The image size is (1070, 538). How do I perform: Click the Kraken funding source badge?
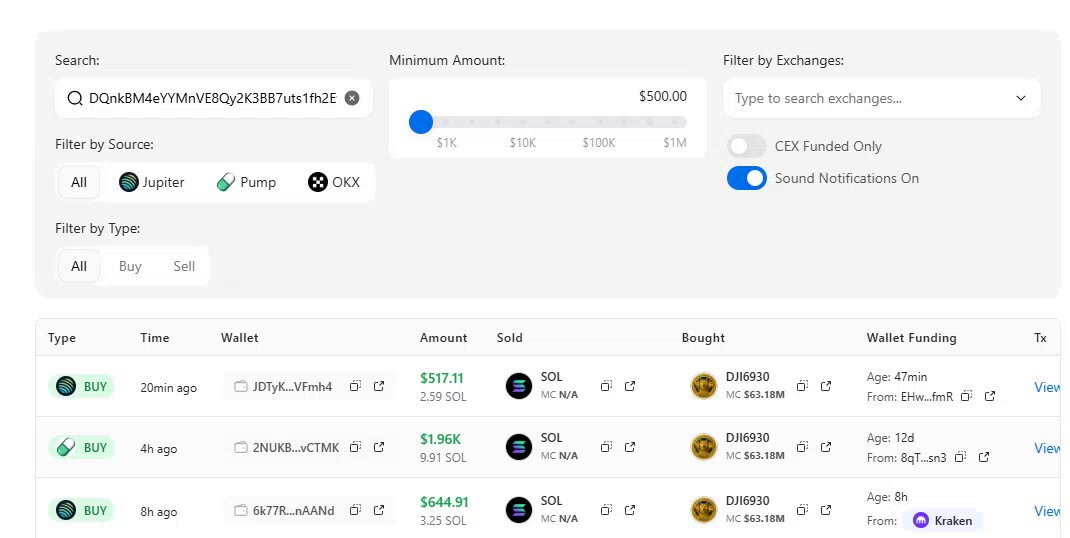pyautogui.click(x=942, y=520)
